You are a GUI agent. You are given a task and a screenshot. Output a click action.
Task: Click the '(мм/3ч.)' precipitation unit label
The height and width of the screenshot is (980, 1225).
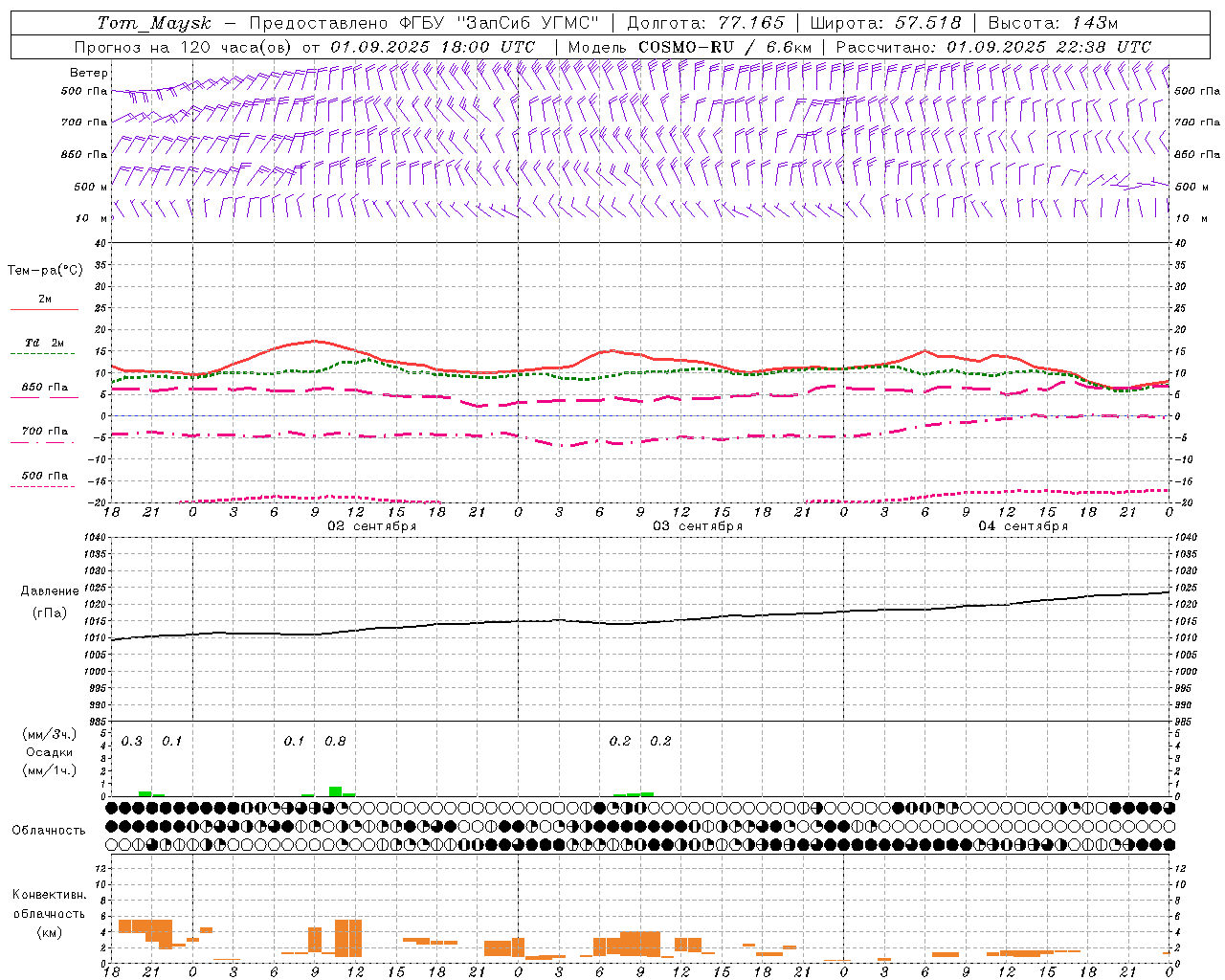tap(49, 735)
